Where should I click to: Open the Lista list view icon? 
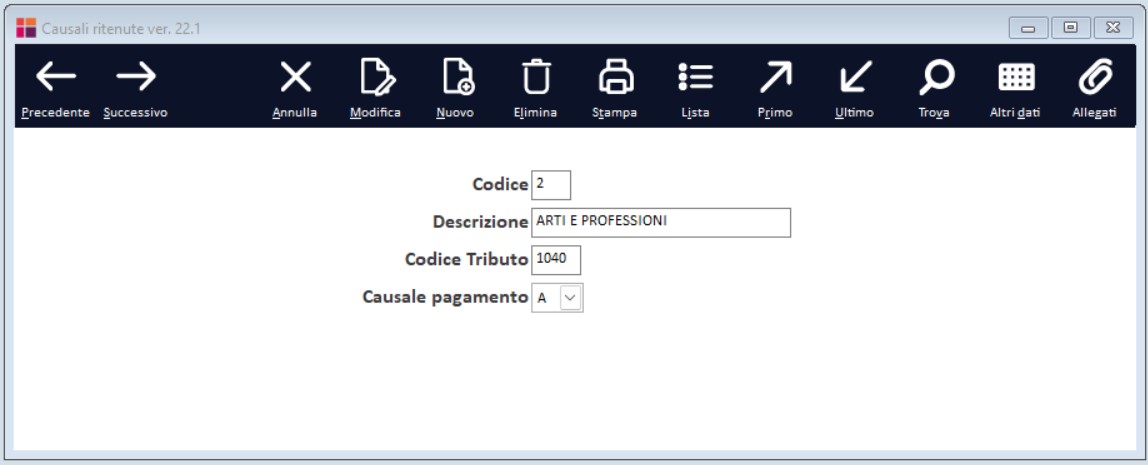click(x=695, y=77)
